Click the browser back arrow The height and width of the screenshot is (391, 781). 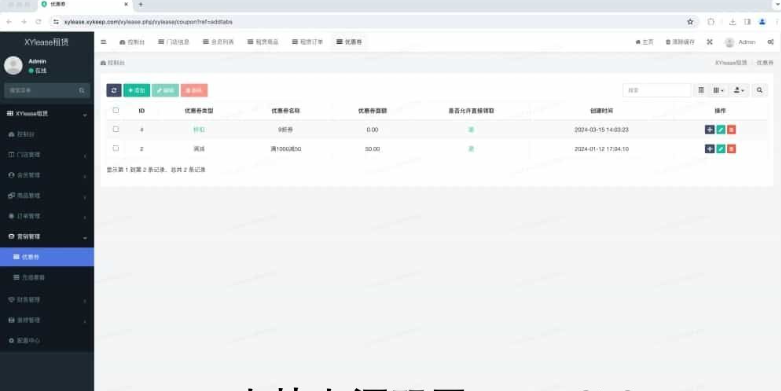pyautogui.click(x=9, y=22)
